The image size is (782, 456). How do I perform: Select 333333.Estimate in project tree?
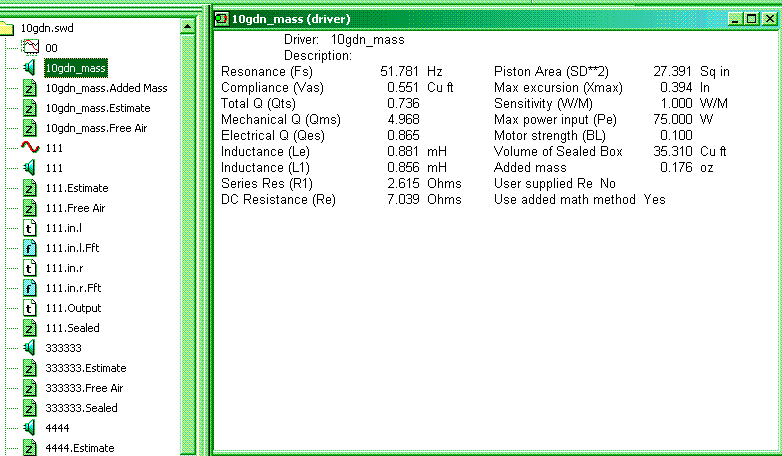[86, 368]
